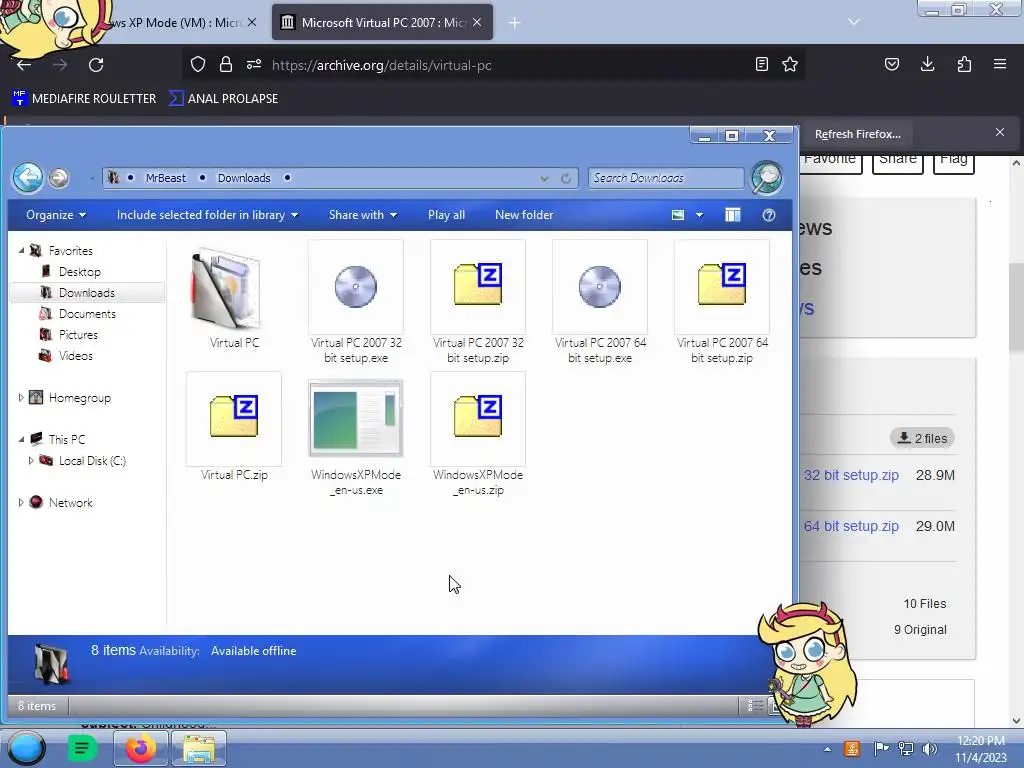Bookmark page with star icon
Screen dimensions: 1024x768
pos(790,65)
